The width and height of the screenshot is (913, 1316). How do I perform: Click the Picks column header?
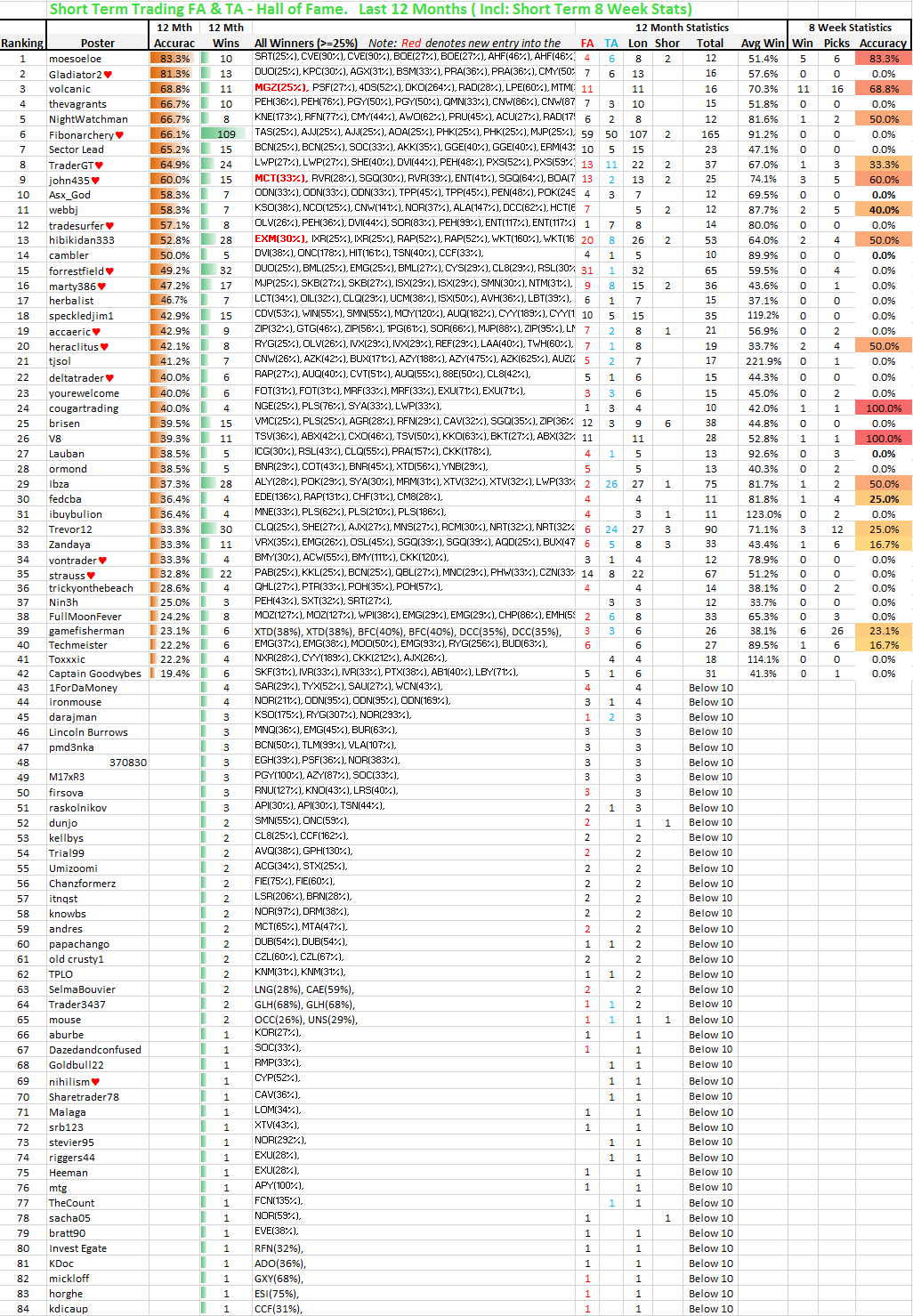point(836,43)
